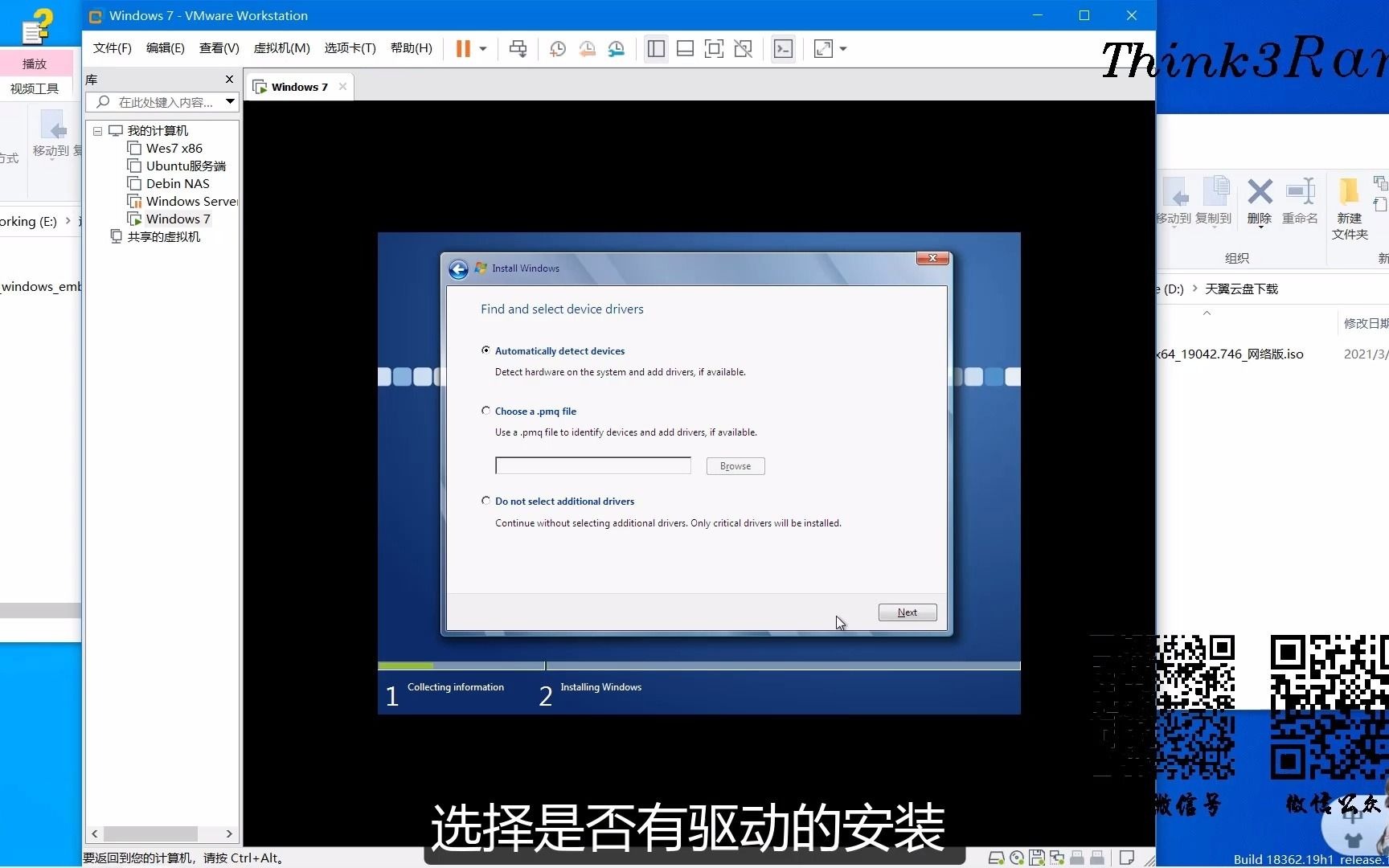The image size is (1389, 868).
Task: Click the second USB device status icon
Action: (1097, 858)
